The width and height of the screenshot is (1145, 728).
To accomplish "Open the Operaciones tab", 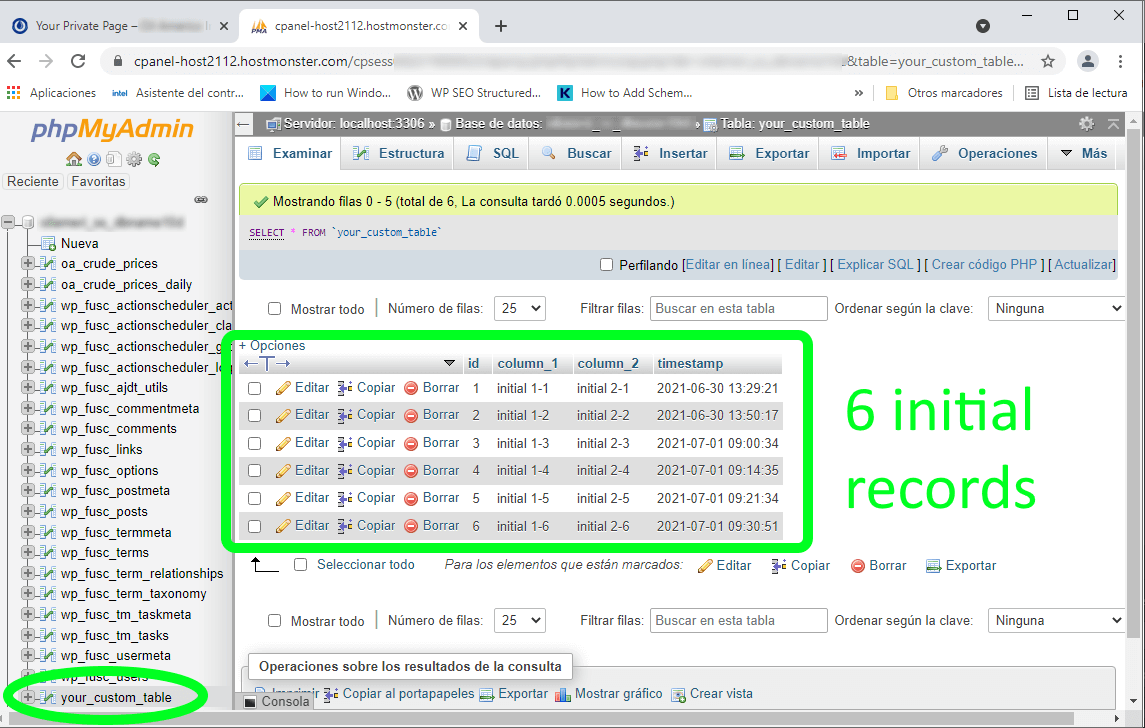I will tap(985, 153).
